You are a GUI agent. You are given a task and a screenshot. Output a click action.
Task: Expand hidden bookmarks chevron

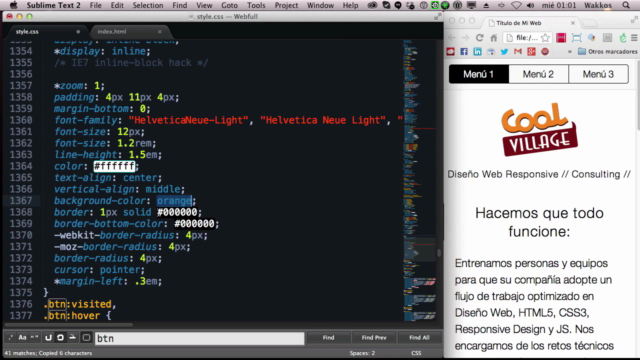click(x=569, y=51)
